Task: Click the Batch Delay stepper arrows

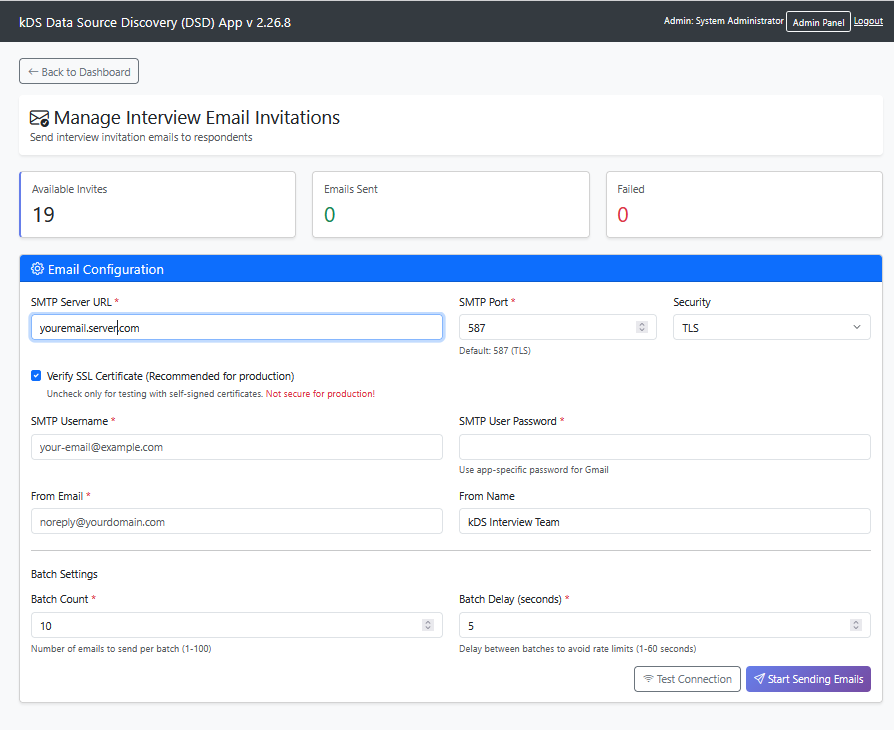Action: [x=855, y=625]
